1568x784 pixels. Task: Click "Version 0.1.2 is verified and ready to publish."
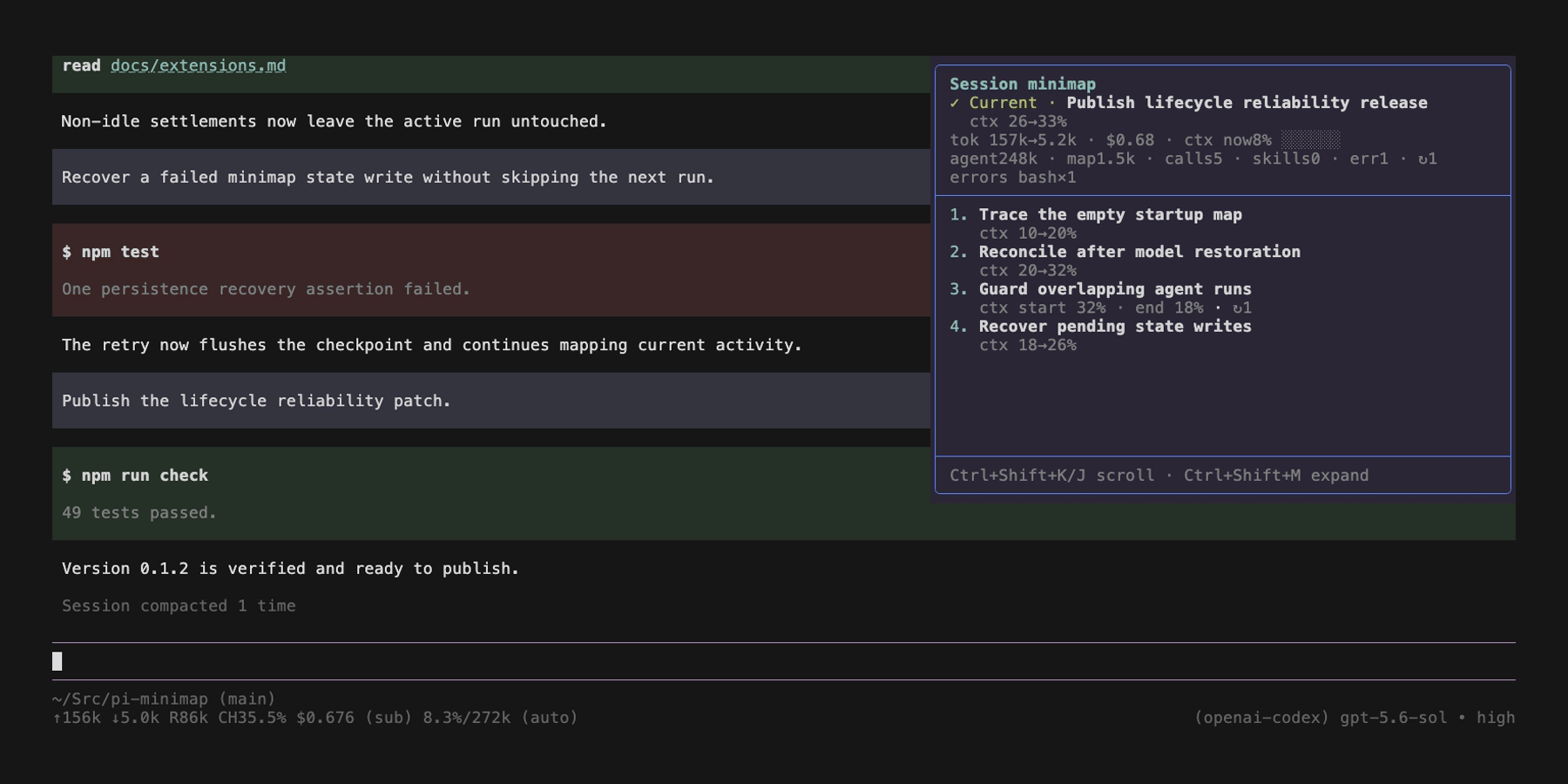click(290, 569)
